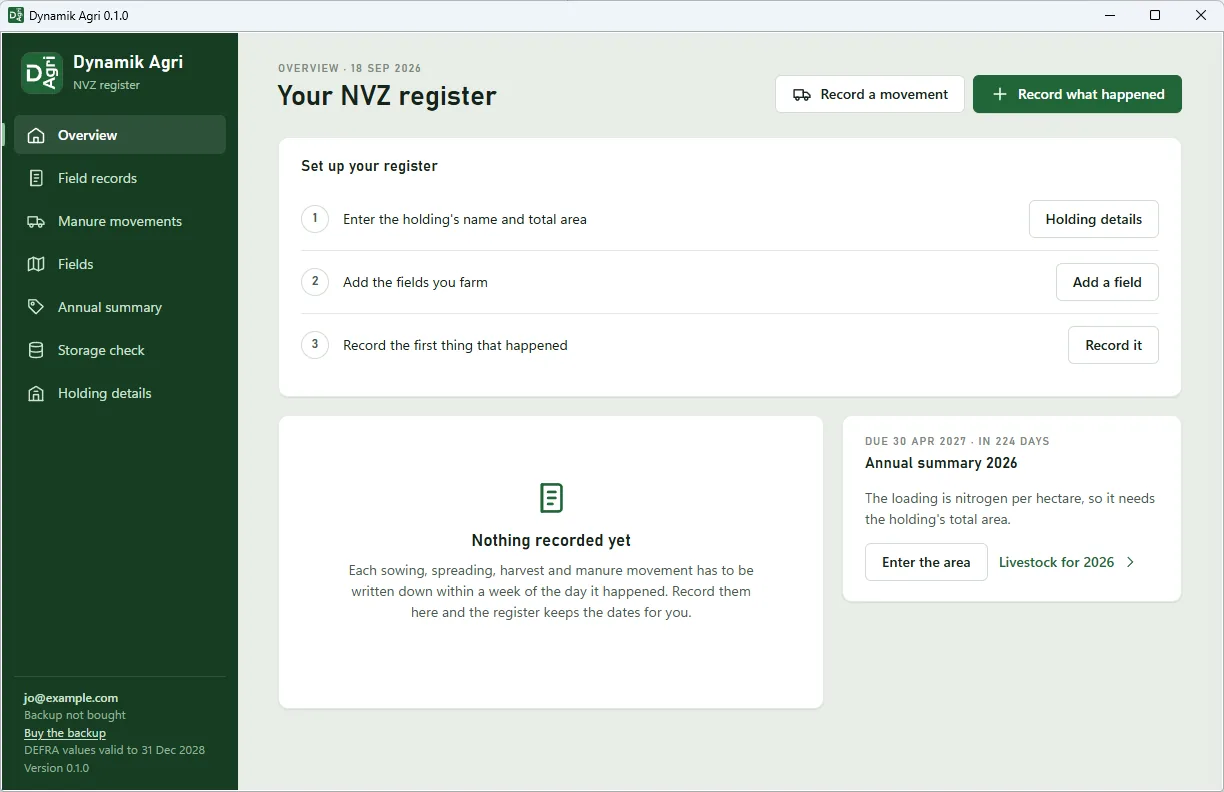The image size is (1224, 792).
Task: Open Holding details from the sidebar
Action: (120, 393)
